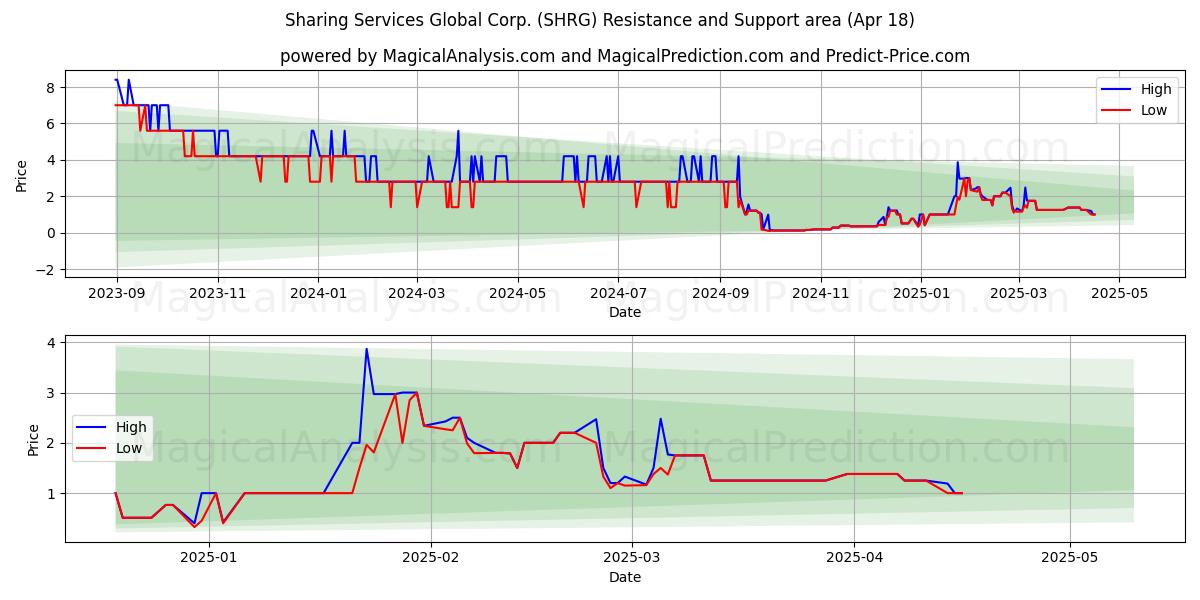1200x600 pixels.
Task: Click the 2025-03 x-axis label in bottom chart
Action: tap(633, 560)
